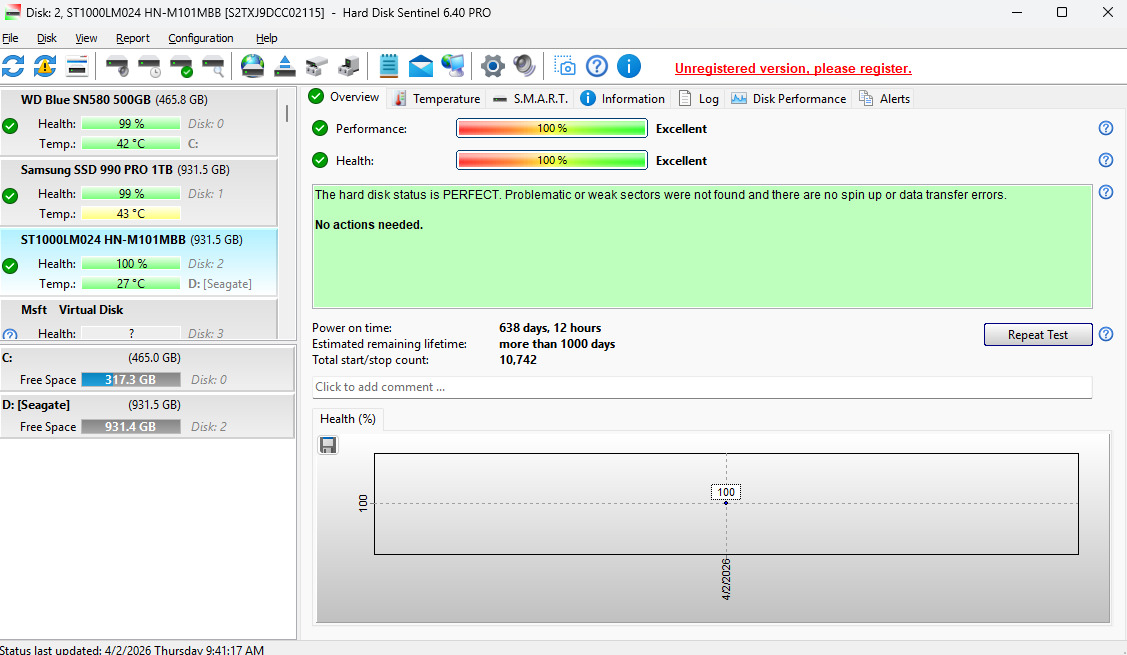
Task: Switch to the Alerts tab
Action: coord(884,99)
